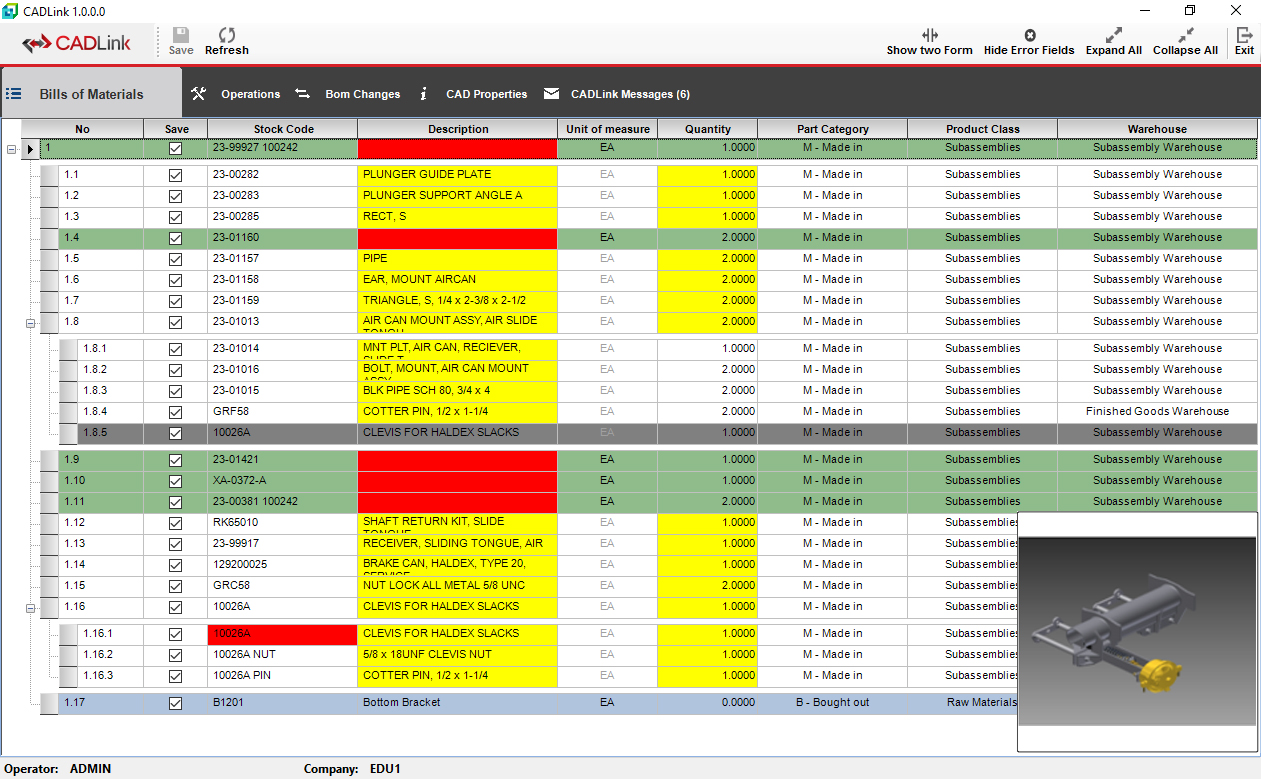Click the Bills of Materials list icon

point(14,93)
